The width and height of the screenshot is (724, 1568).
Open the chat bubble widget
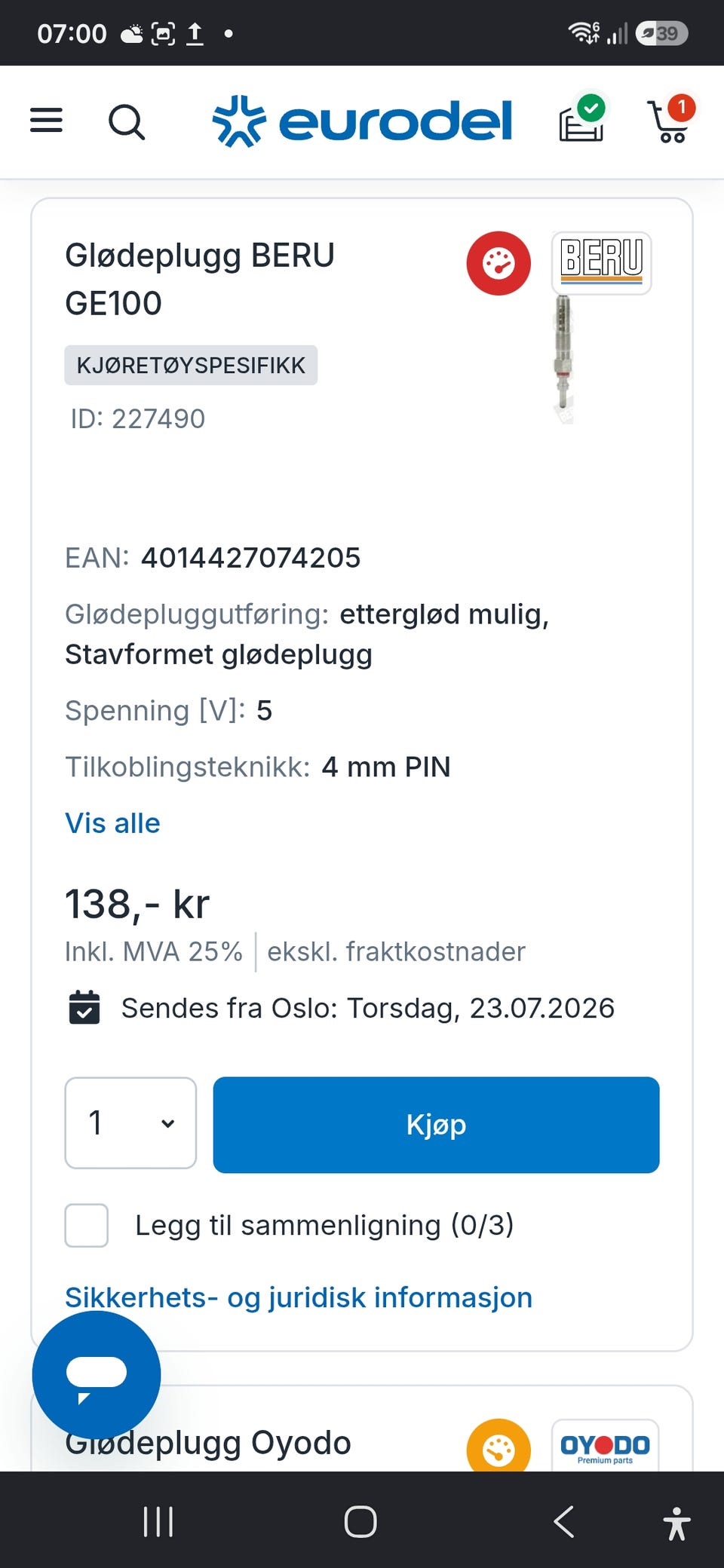[x=97, y=1375]
